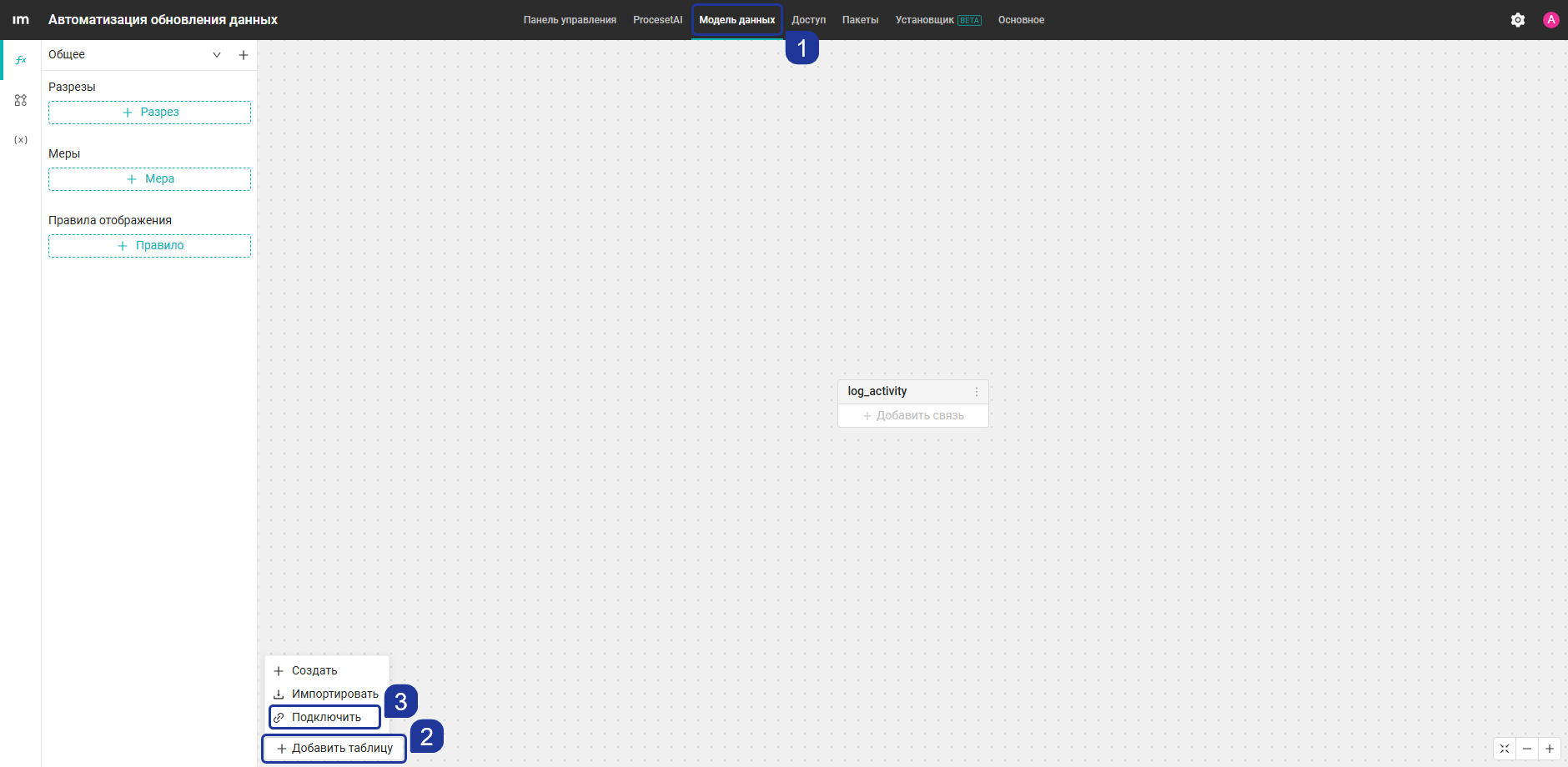Open the objects grid sidebar icon
Image resolution: width=1568 pixels, height=767 pixels.
coord(21,100)
